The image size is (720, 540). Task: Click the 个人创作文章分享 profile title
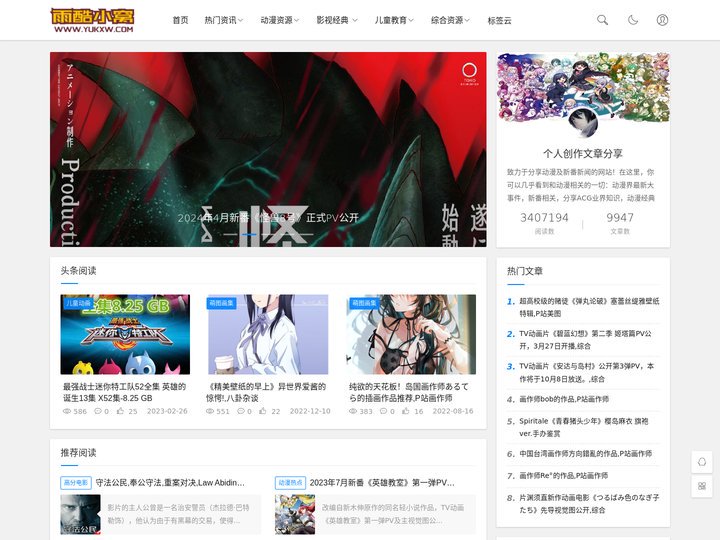click(583, 154)
